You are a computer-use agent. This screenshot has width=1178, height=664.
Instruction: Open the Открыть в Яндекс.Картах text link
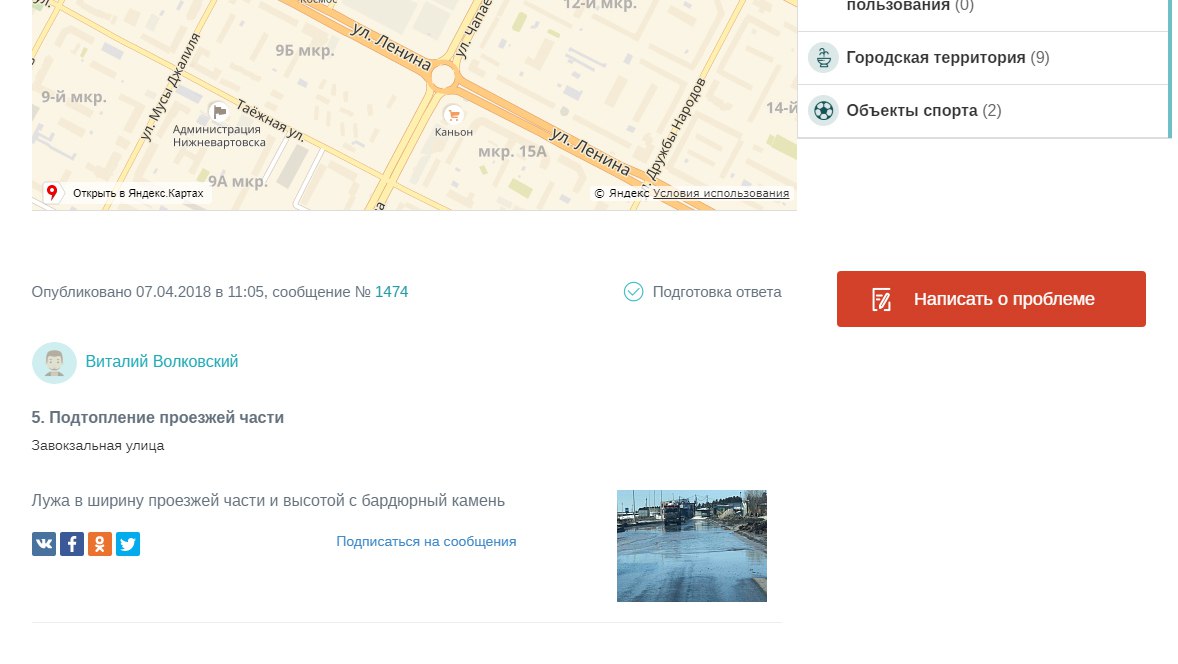click(x=138, y=193)
